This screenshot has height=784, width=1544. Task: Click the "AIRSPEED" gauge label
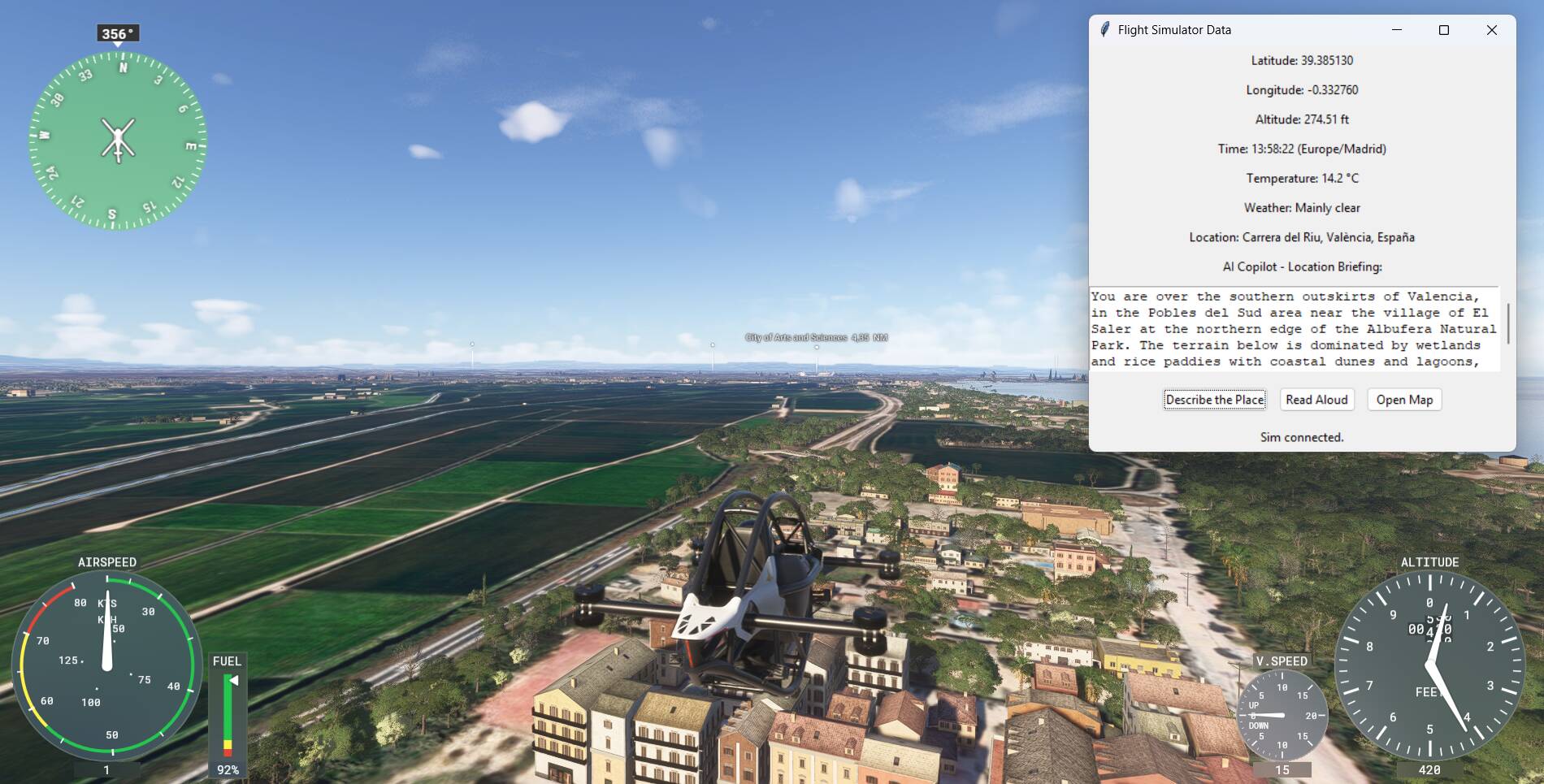click(107, 562)
